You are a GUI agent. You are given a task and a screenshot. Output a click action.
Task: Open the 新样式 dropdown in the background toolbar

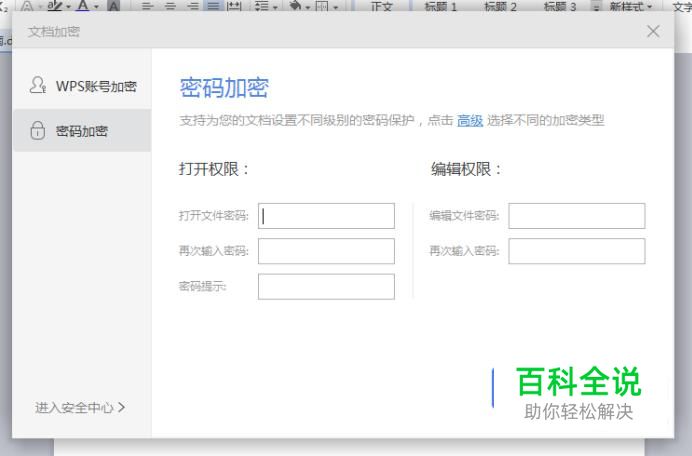[x=630, y=6]
